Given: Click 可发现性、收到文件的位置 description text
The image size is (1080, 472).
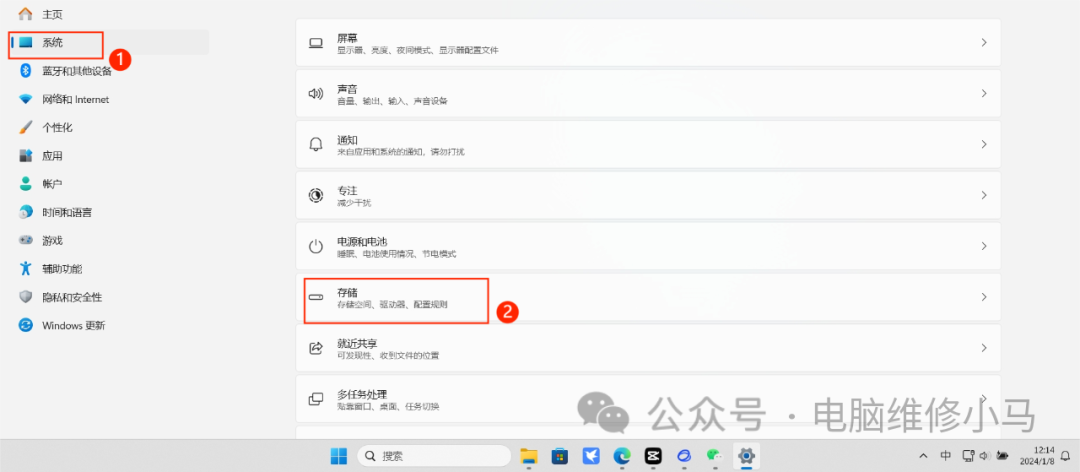Looking at the screenshot, I should click(x=388, y=356).
